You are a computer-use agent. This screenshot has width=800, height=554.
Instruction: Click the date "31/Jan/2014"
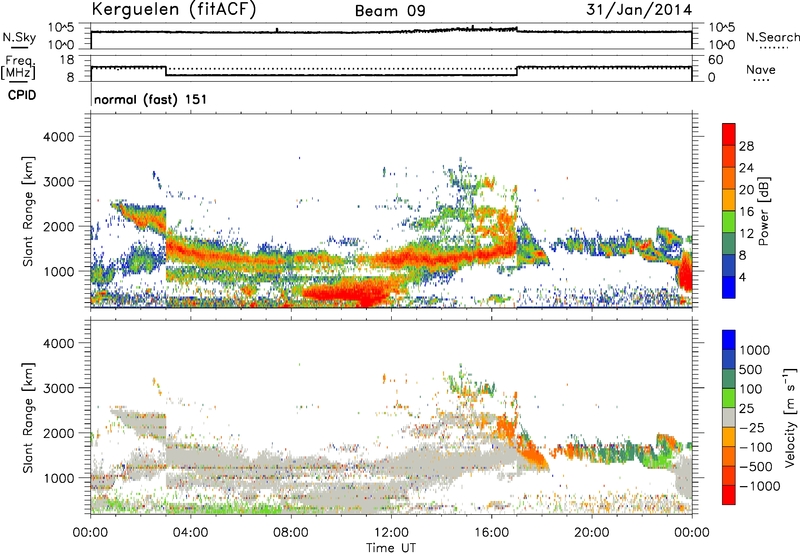pos(639,10)
